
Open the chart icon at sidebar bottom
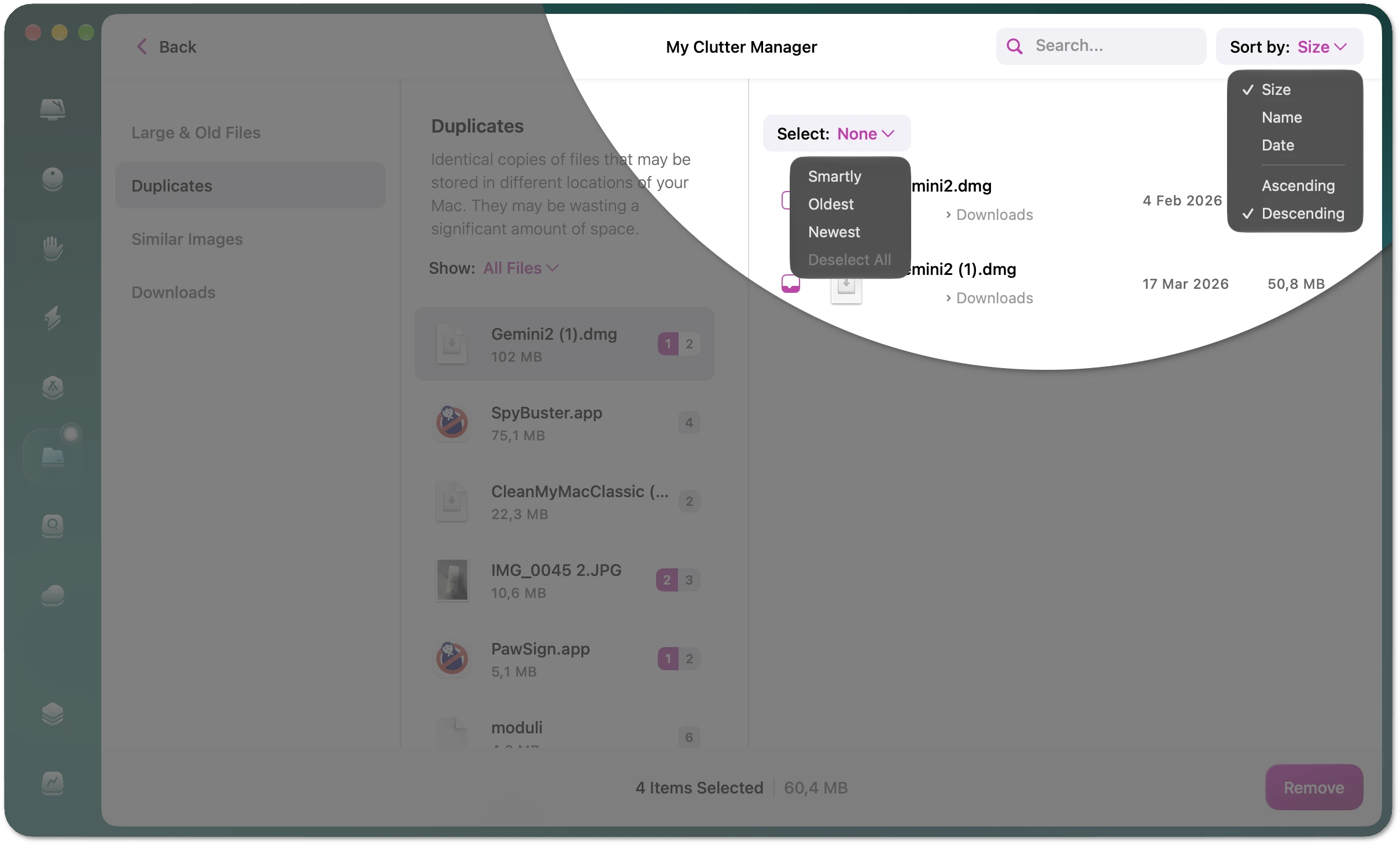(x=53, y=783)
